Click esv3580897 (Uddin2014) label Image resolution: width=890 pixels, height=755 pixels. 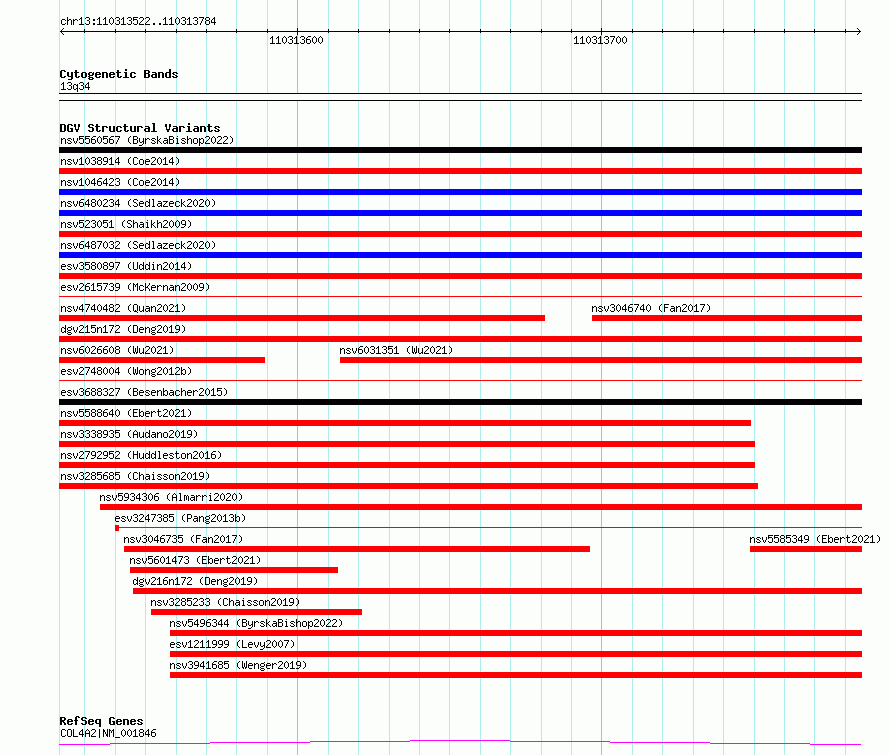point(126,266)
